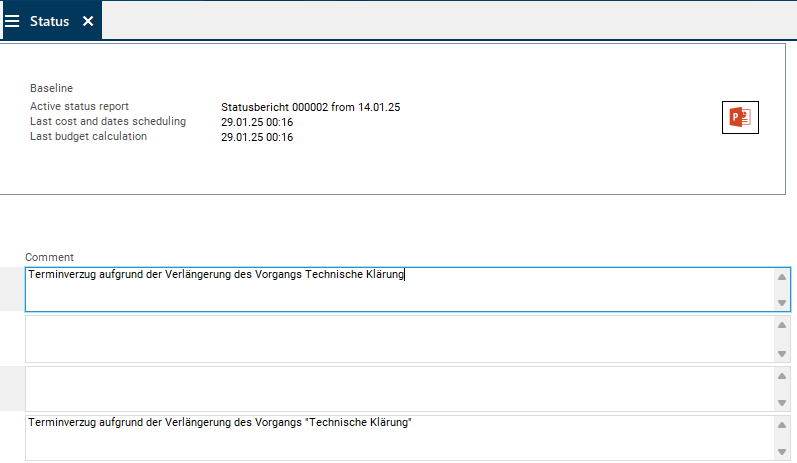
Task: Open the hamburger menu next to Status
Action: [13, 21]
